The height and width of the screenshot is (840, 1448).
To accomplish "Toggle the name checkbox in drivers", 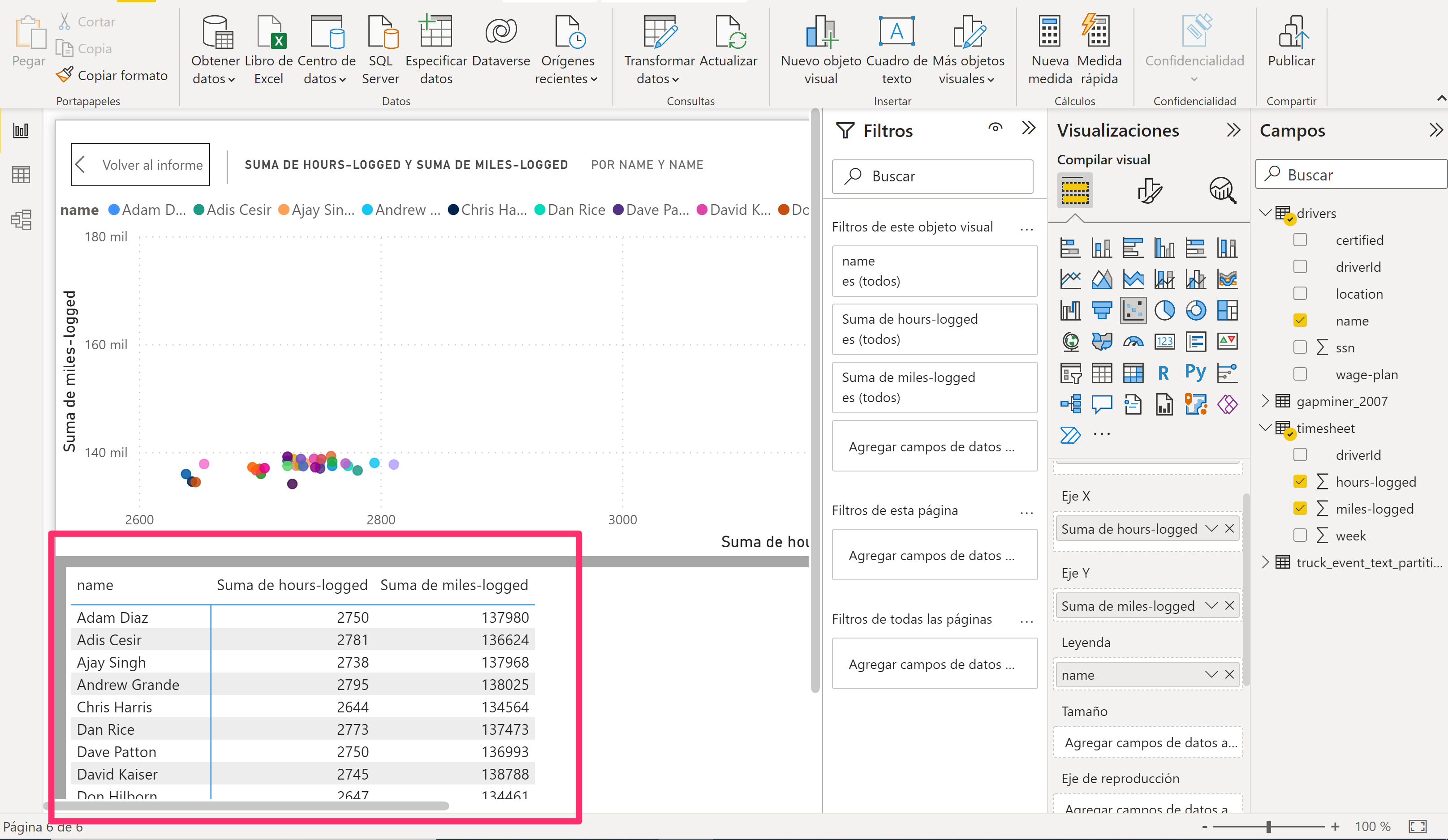I will pos(1300,320).
